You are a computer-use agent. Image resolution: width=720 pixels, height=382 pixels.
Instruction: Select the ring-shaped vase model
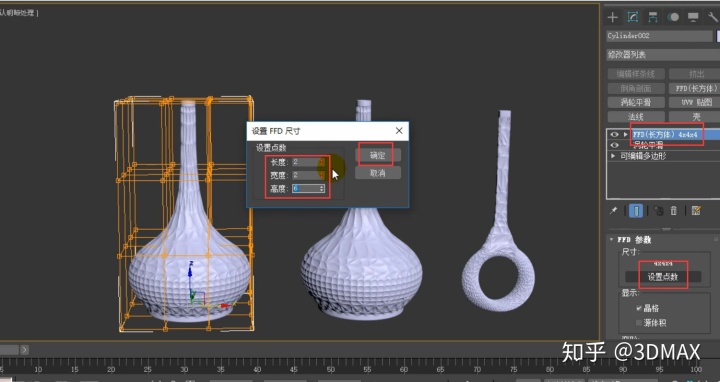(499, 211)
